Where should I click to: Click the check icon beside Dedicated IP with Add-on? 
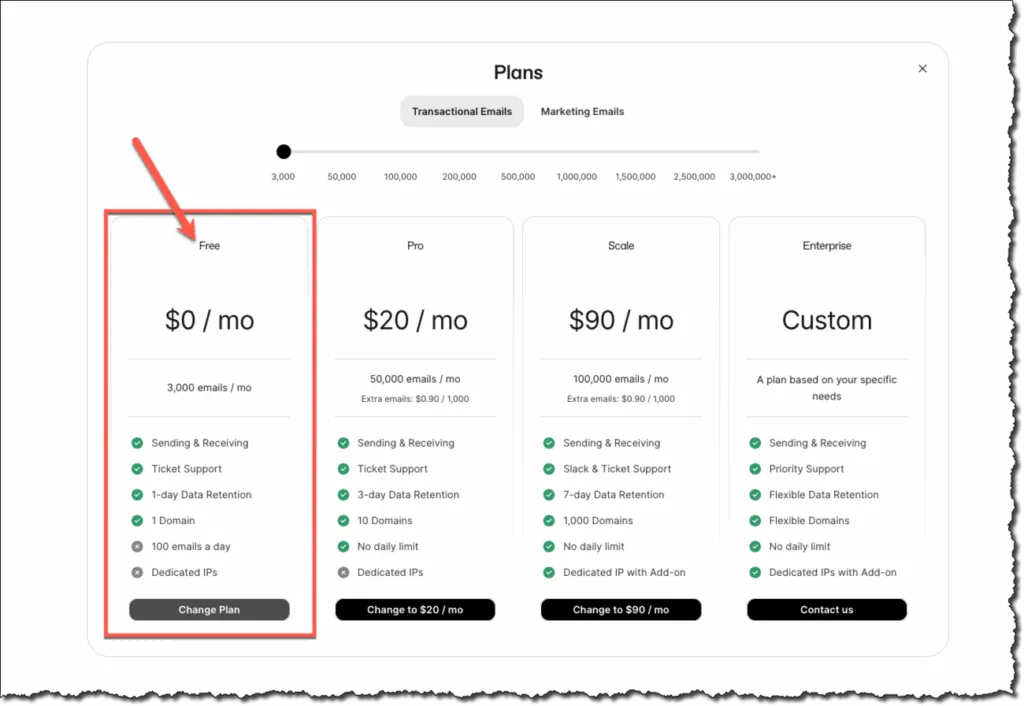(x=549, y=572)
